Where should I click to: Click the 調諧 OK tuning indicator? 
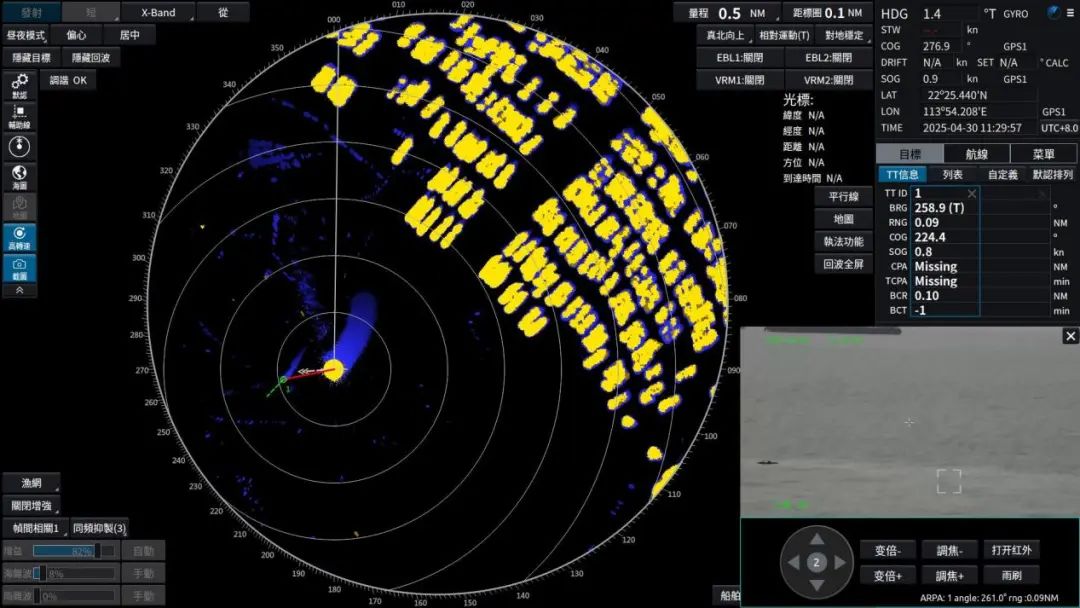point(68,81)
